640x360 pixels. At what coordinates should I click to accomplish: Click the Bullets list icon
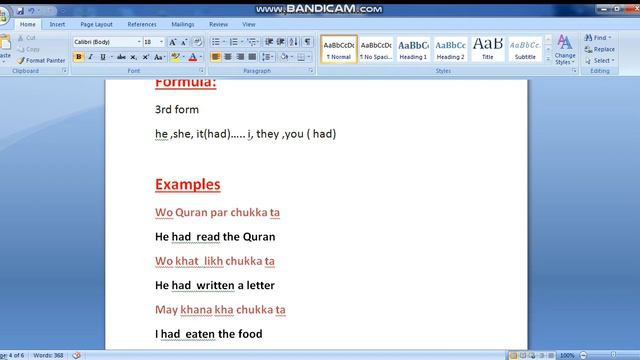pyautogui.click(x=216, y=42)
